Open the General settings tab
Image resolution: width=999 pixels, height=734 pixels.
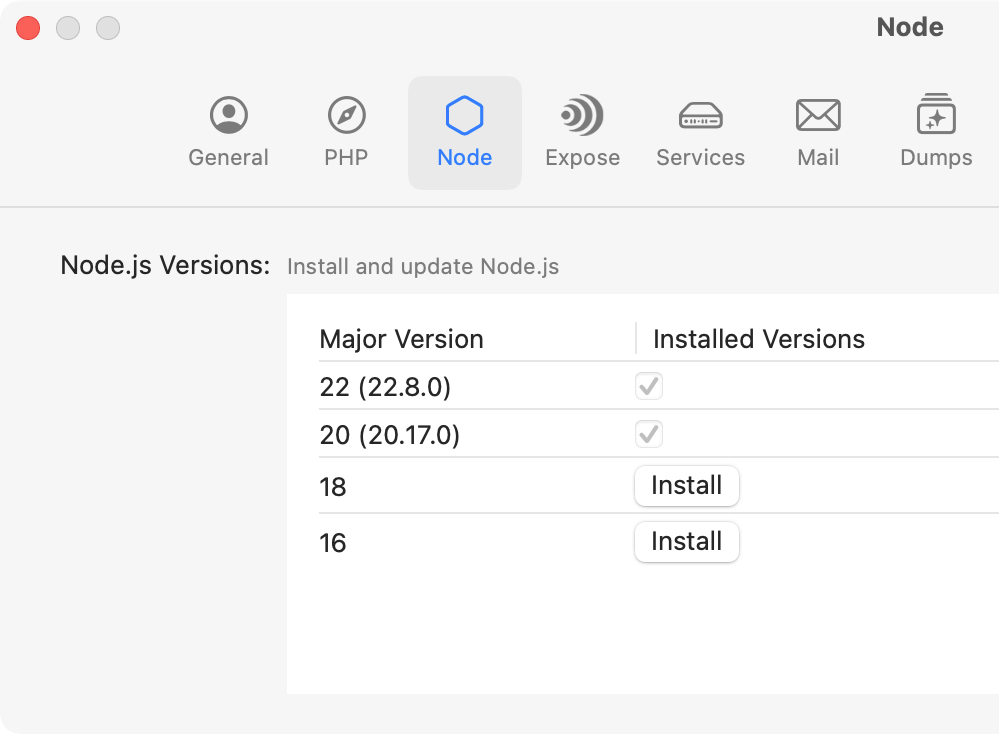228,132
